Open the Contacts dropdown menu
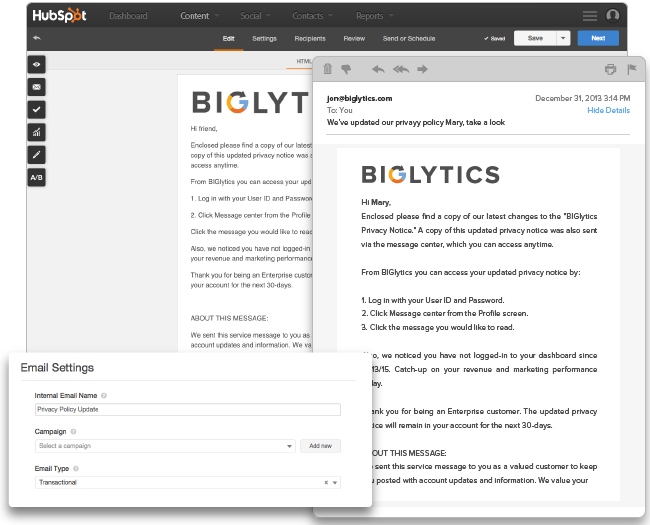The image size is (650, 525). pos(313,16)
